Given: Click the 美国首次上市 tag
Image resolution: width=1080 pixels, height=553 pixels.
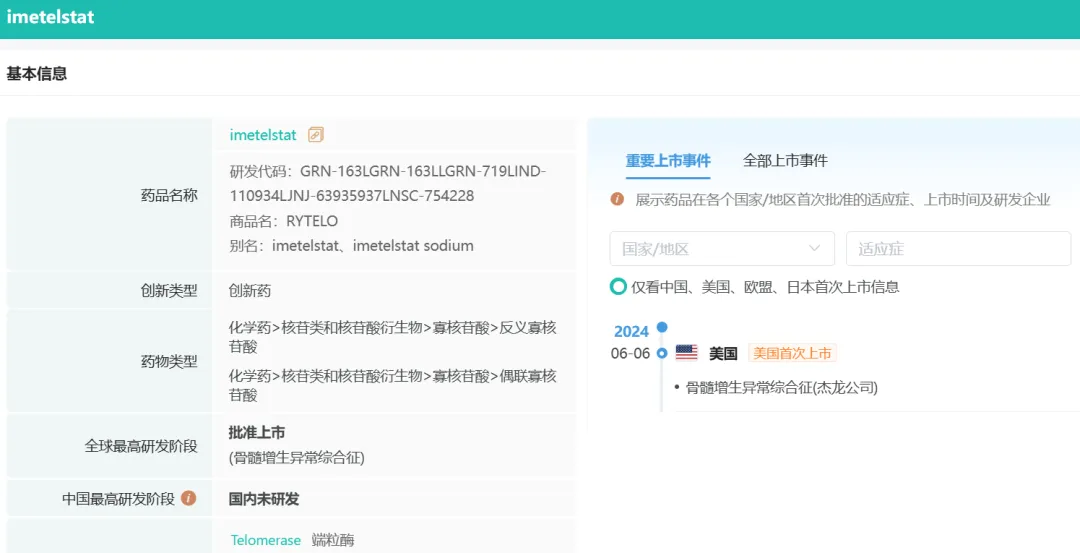Looking at the screenshot, I should [x=792, y=353].
